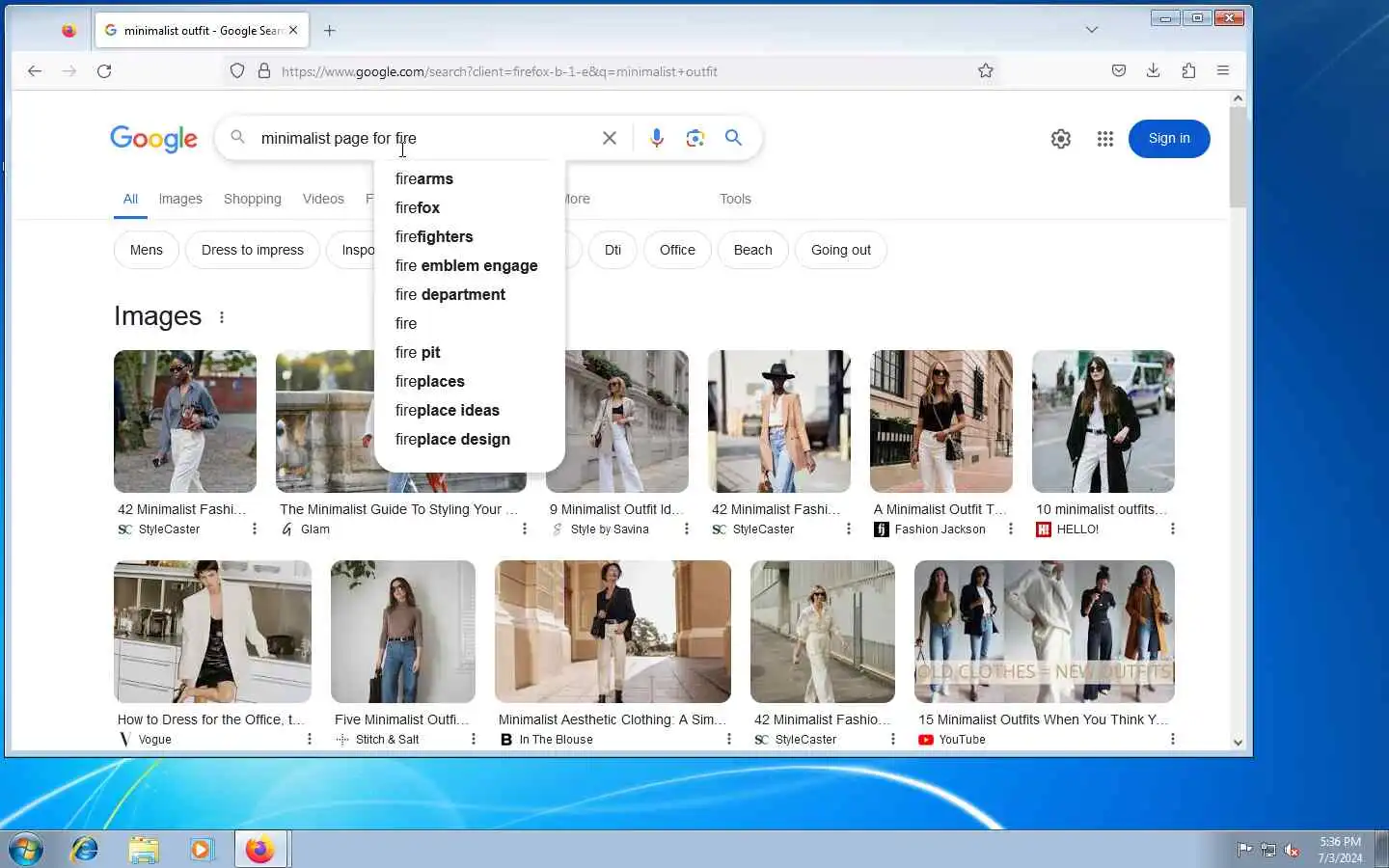Open more options for Style by Savina

tap(687, 529)
